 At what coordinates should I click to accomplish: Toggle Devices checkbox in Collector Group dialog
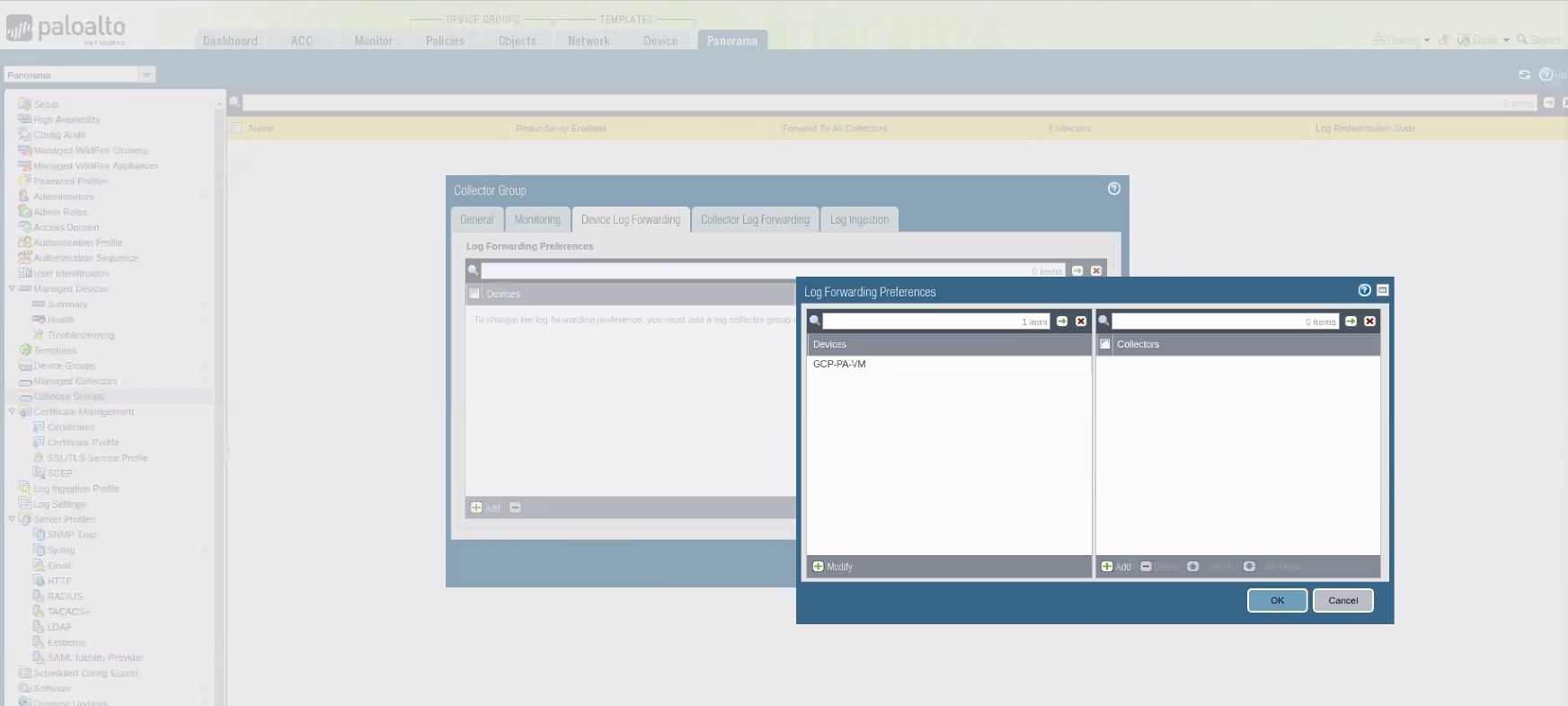tap(474, 294)
